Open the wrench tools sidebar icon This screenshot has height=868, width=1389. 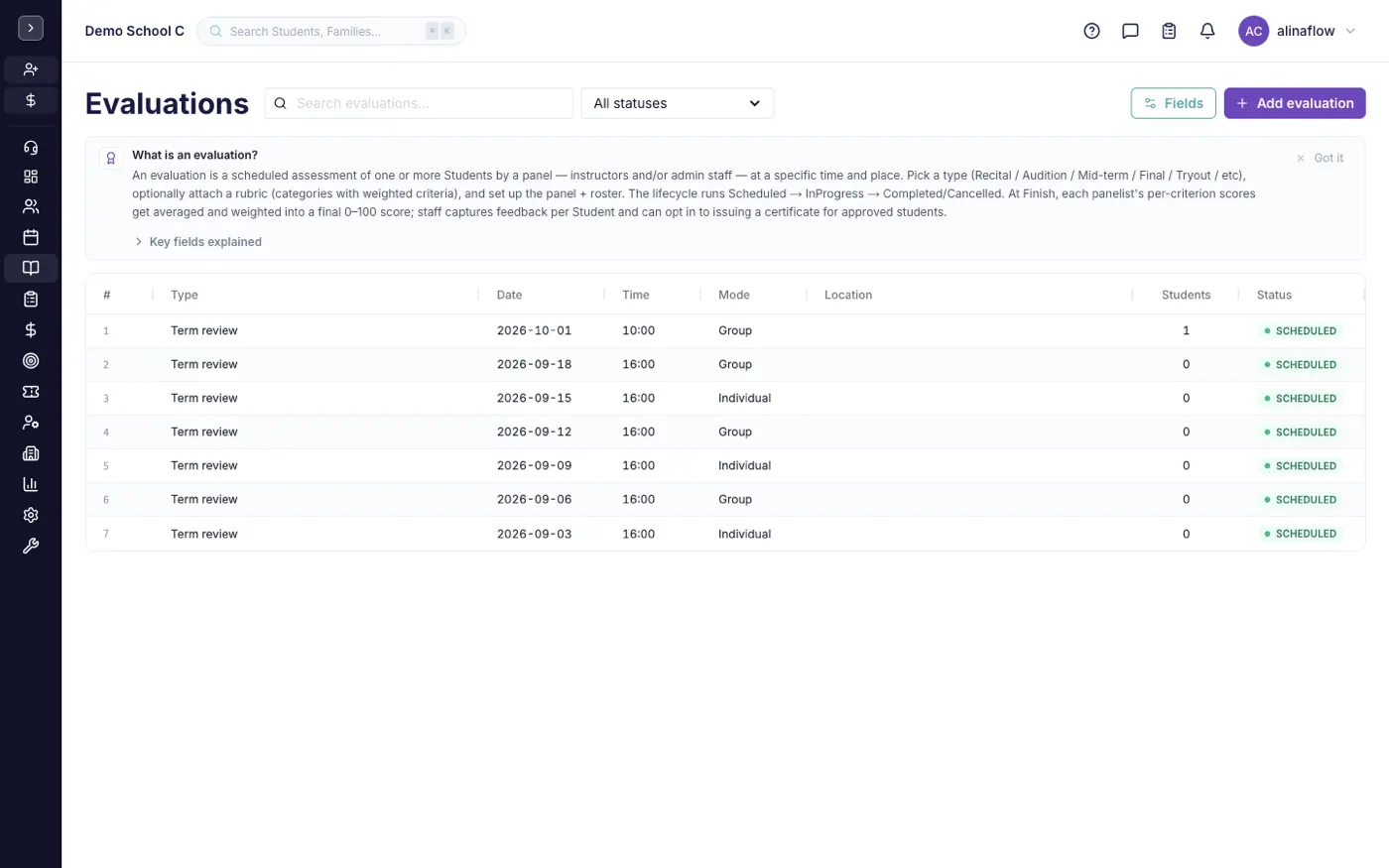(31, 546)
